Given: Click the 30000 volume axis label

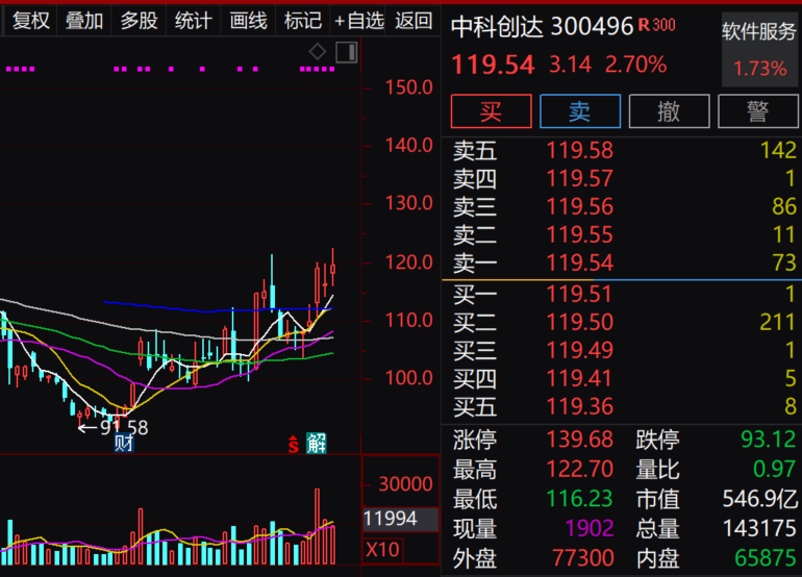Looking at the screenshot, I should (406, 484).
